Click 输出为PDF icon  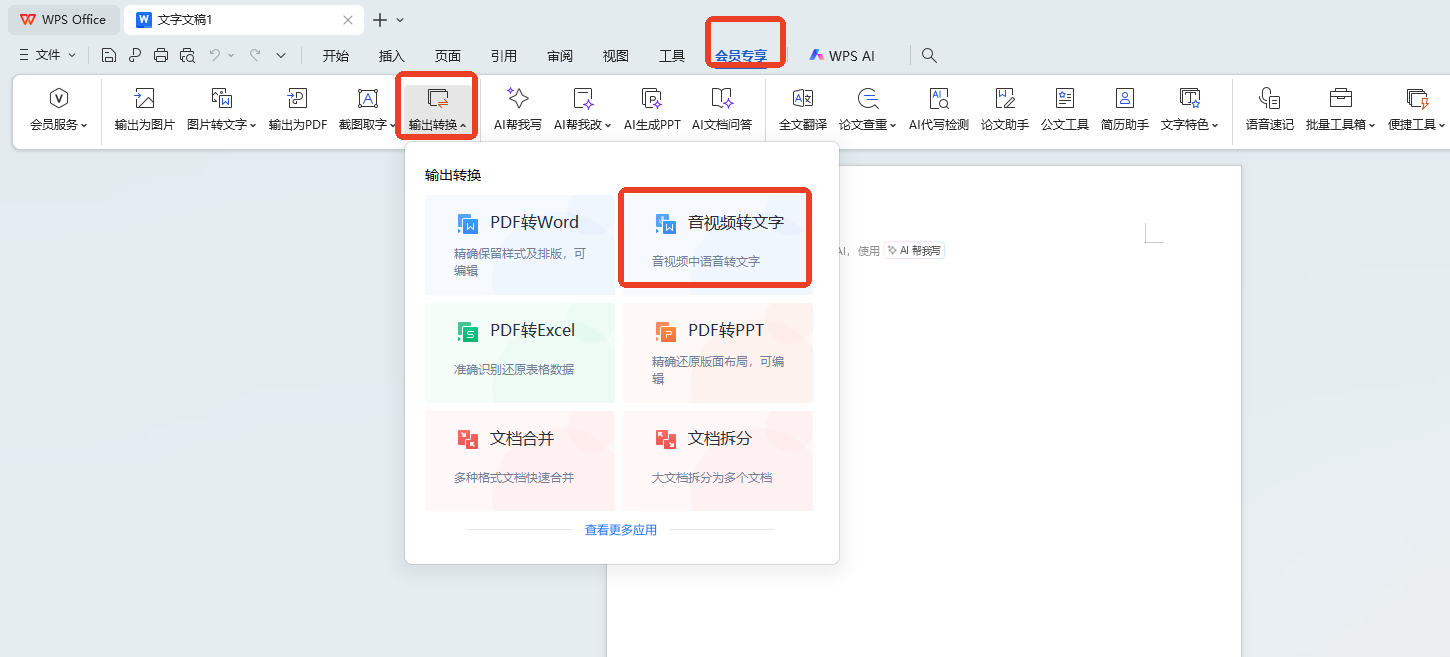tap(297, 98)
